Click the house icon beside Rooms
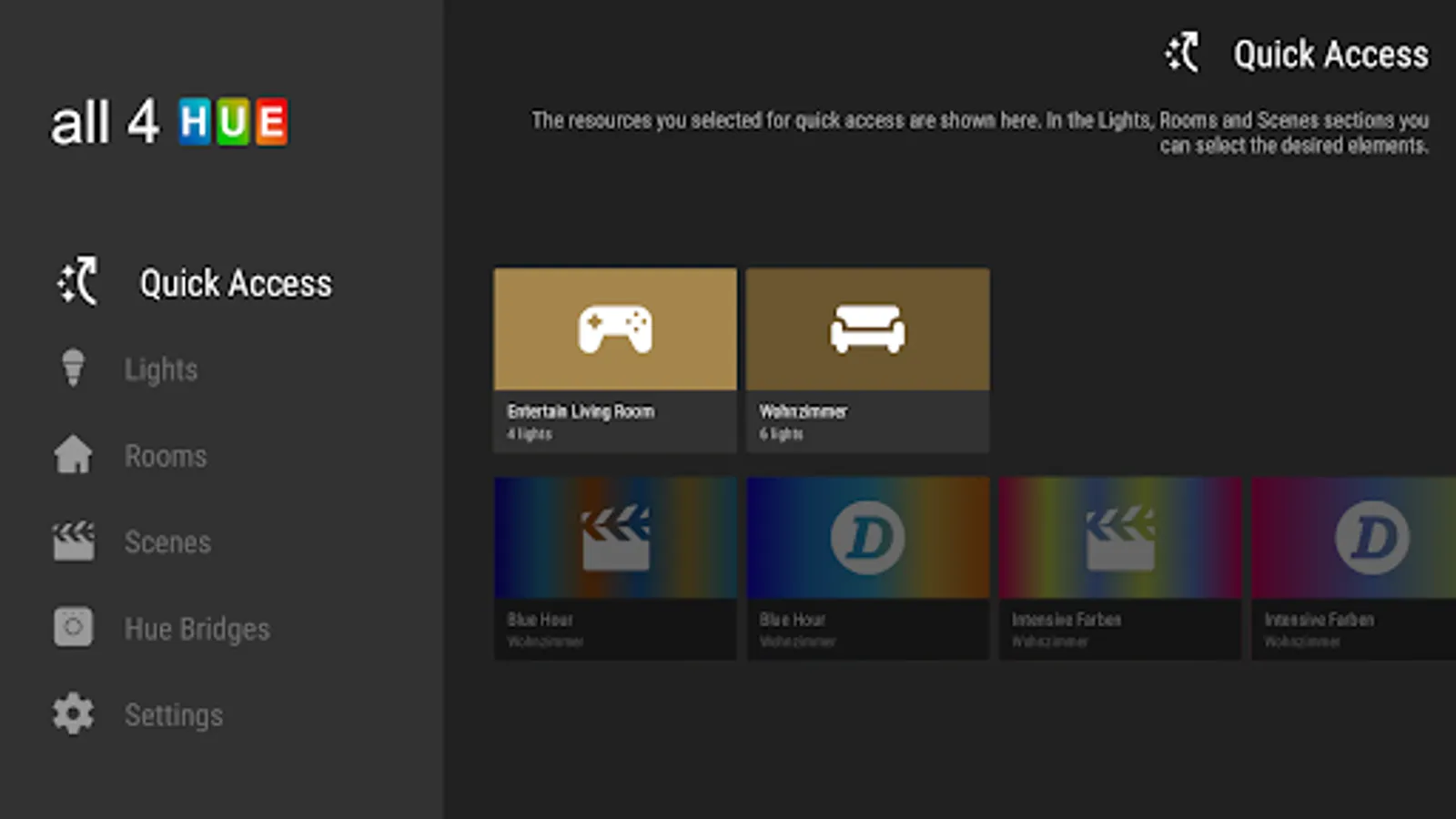 pyautogui.click(x=73, y=455)
